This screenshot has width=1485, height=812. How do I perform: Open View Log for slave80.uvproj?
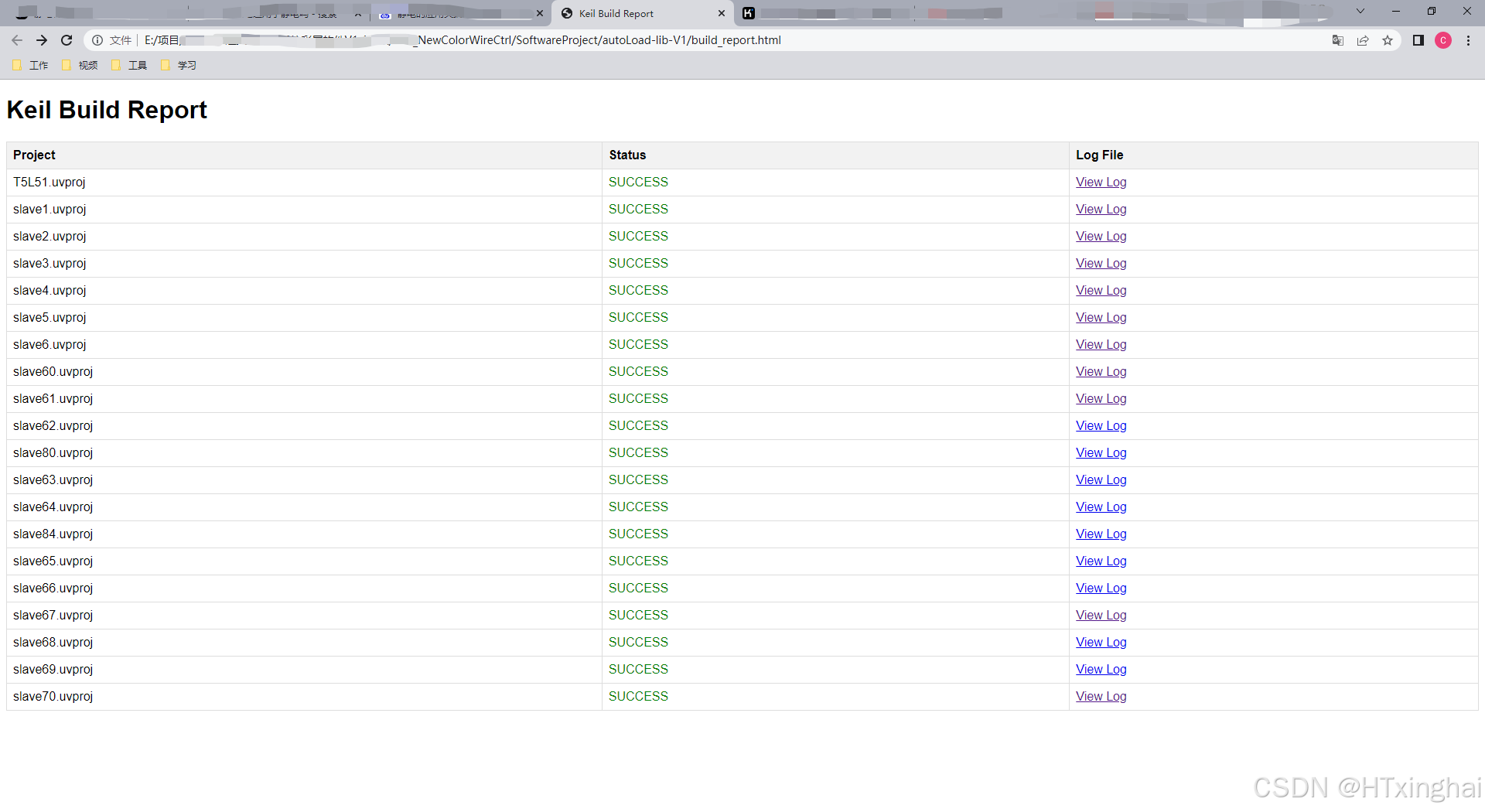(1101, 453)
